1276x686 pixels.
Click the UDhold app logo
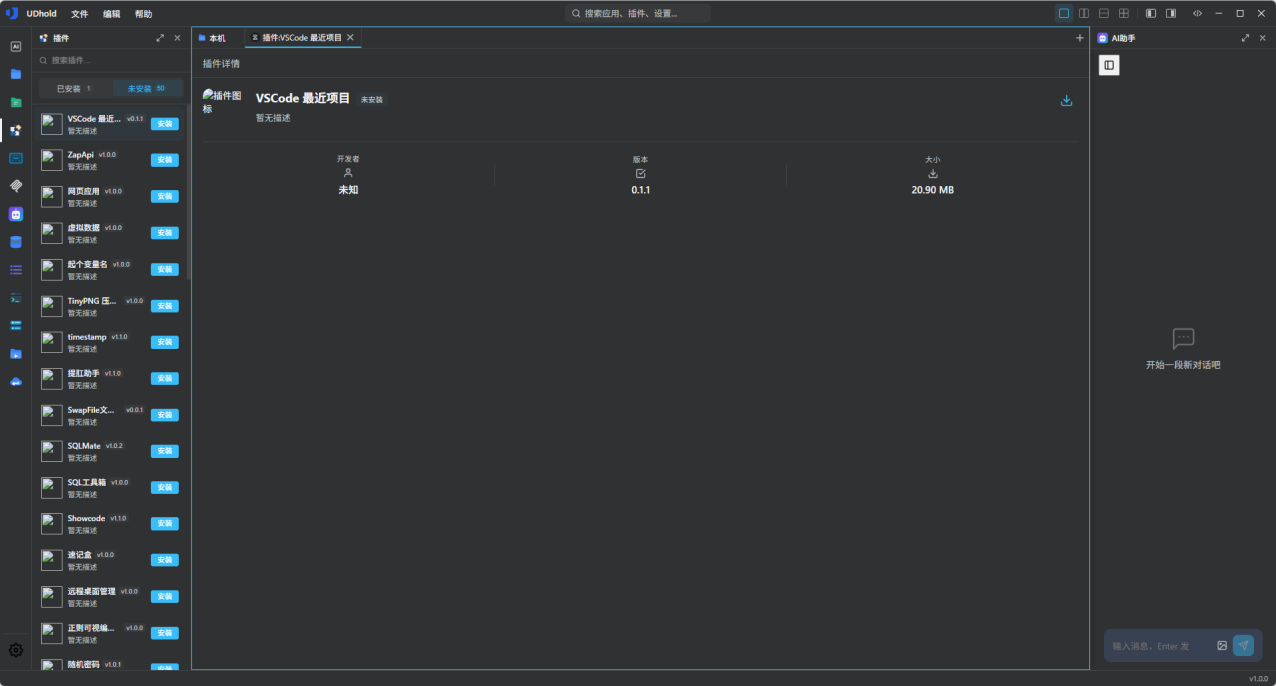[x=12, y=13]
